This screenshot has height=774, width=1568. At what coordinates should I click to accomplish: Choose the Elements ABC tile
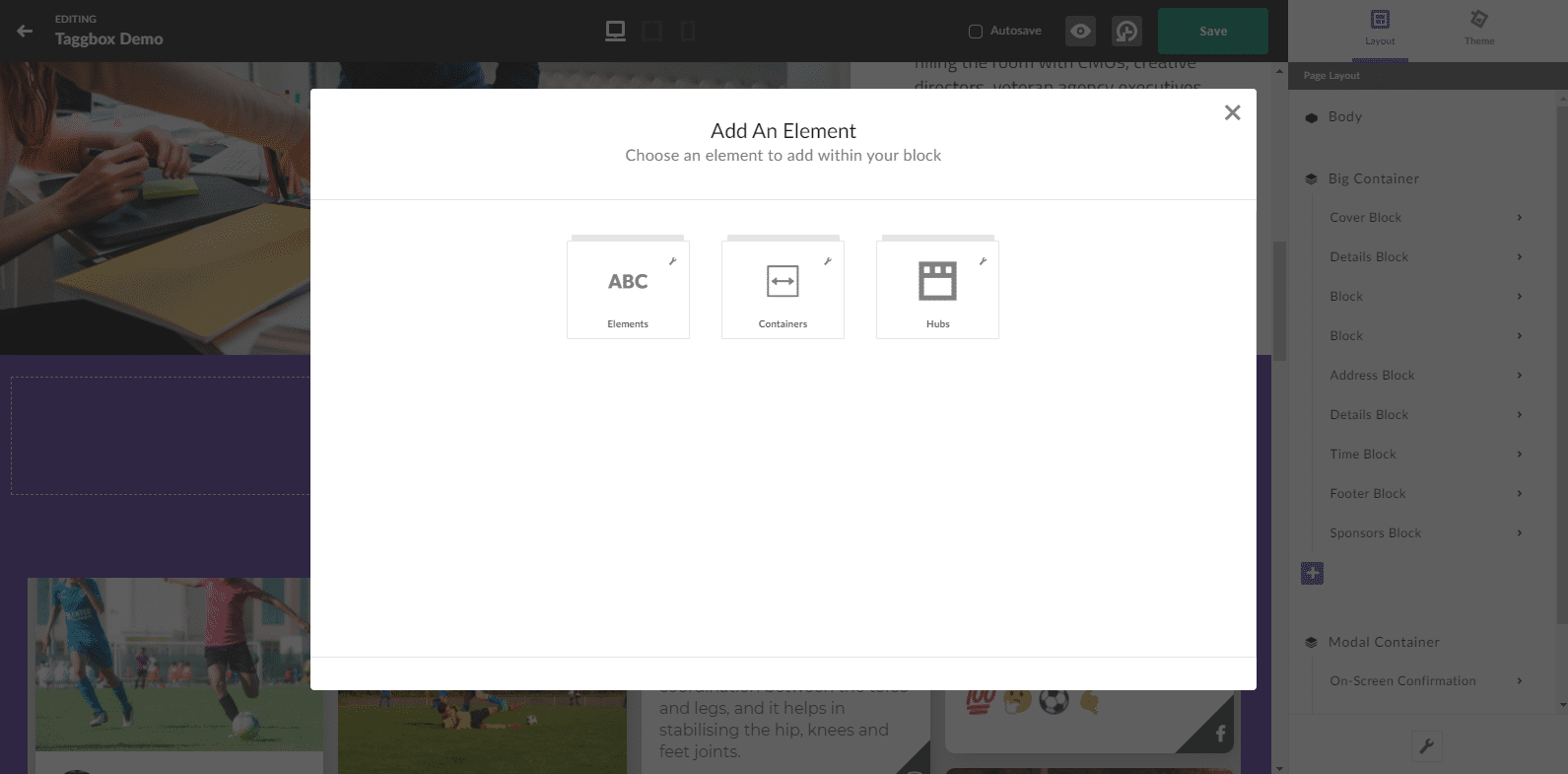coord(628,290)
